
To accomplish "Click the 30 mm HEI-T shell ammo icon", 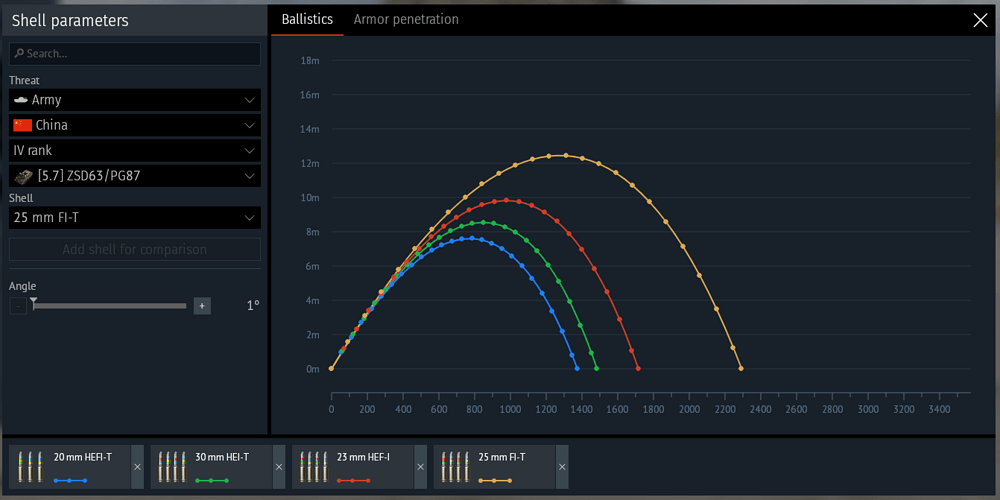I will tap(172, 466).
